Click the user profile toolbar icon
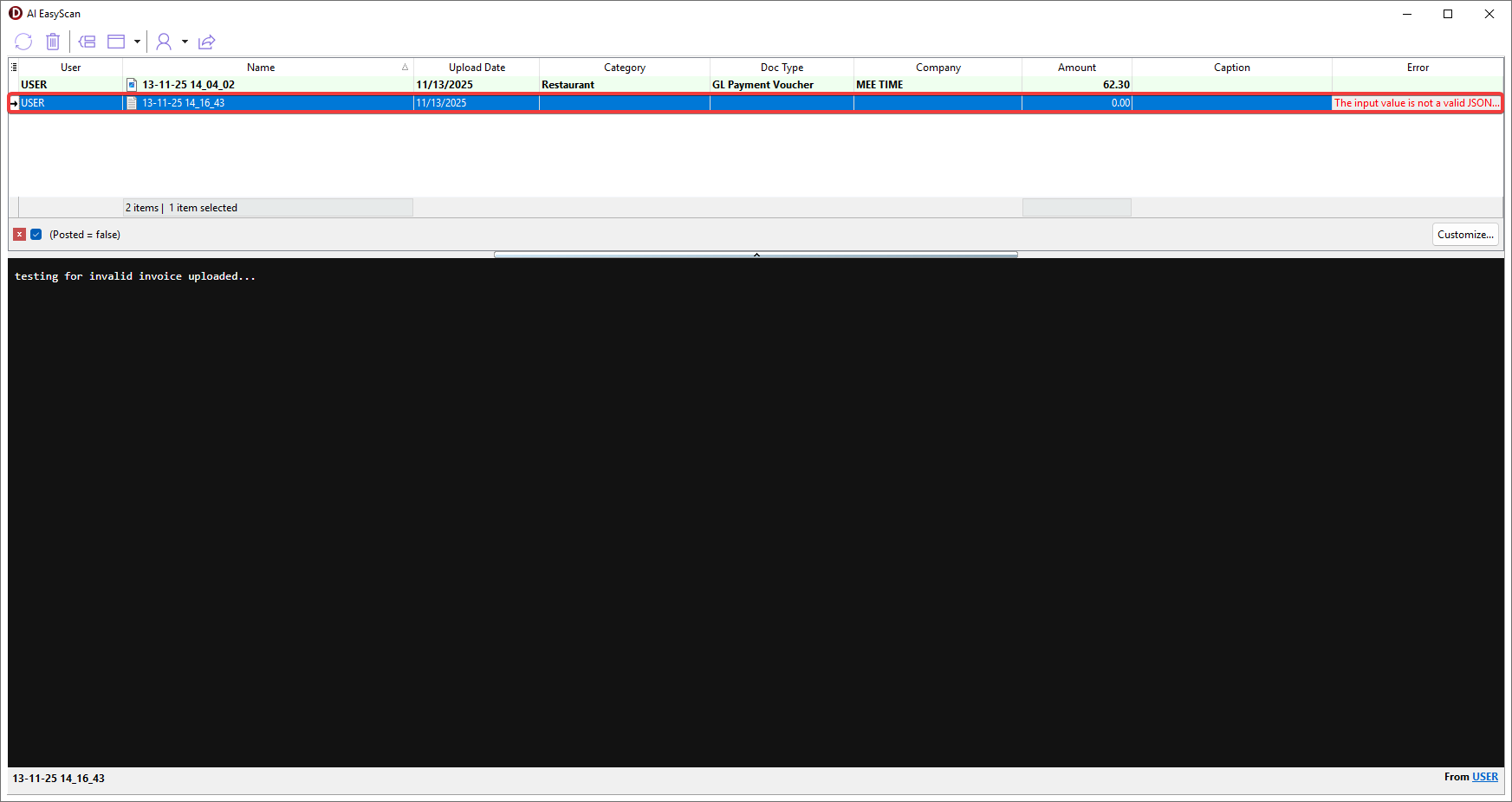 pos(163,42)
